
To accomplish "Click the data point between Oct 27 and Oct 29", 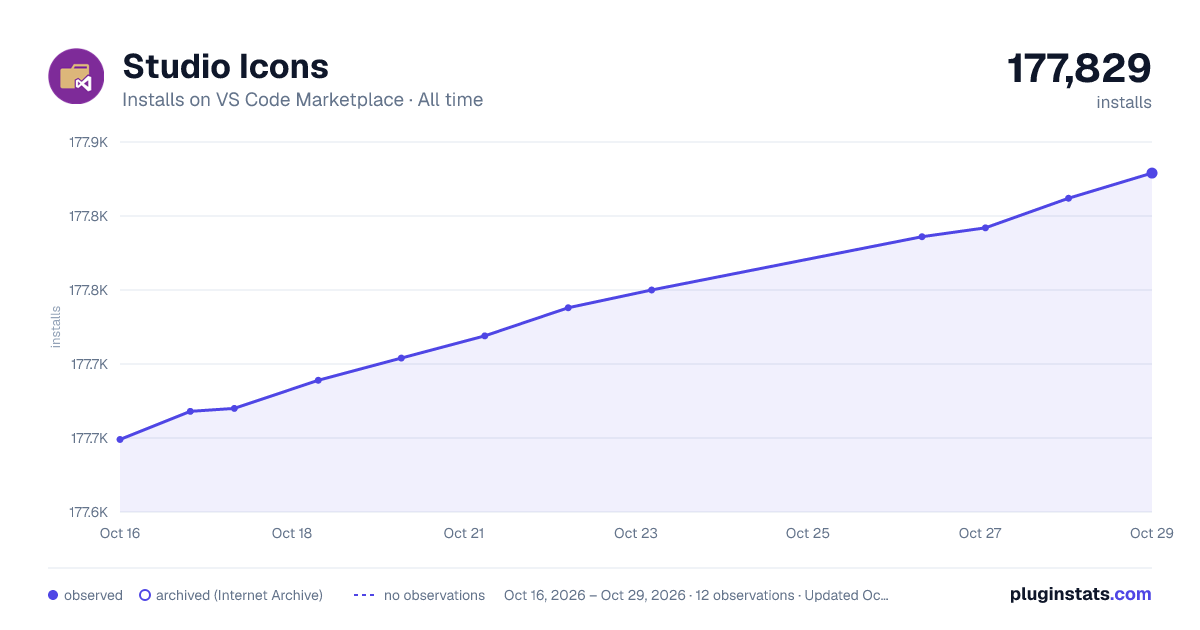I will pyautogui.click(x=1068, y=198).
